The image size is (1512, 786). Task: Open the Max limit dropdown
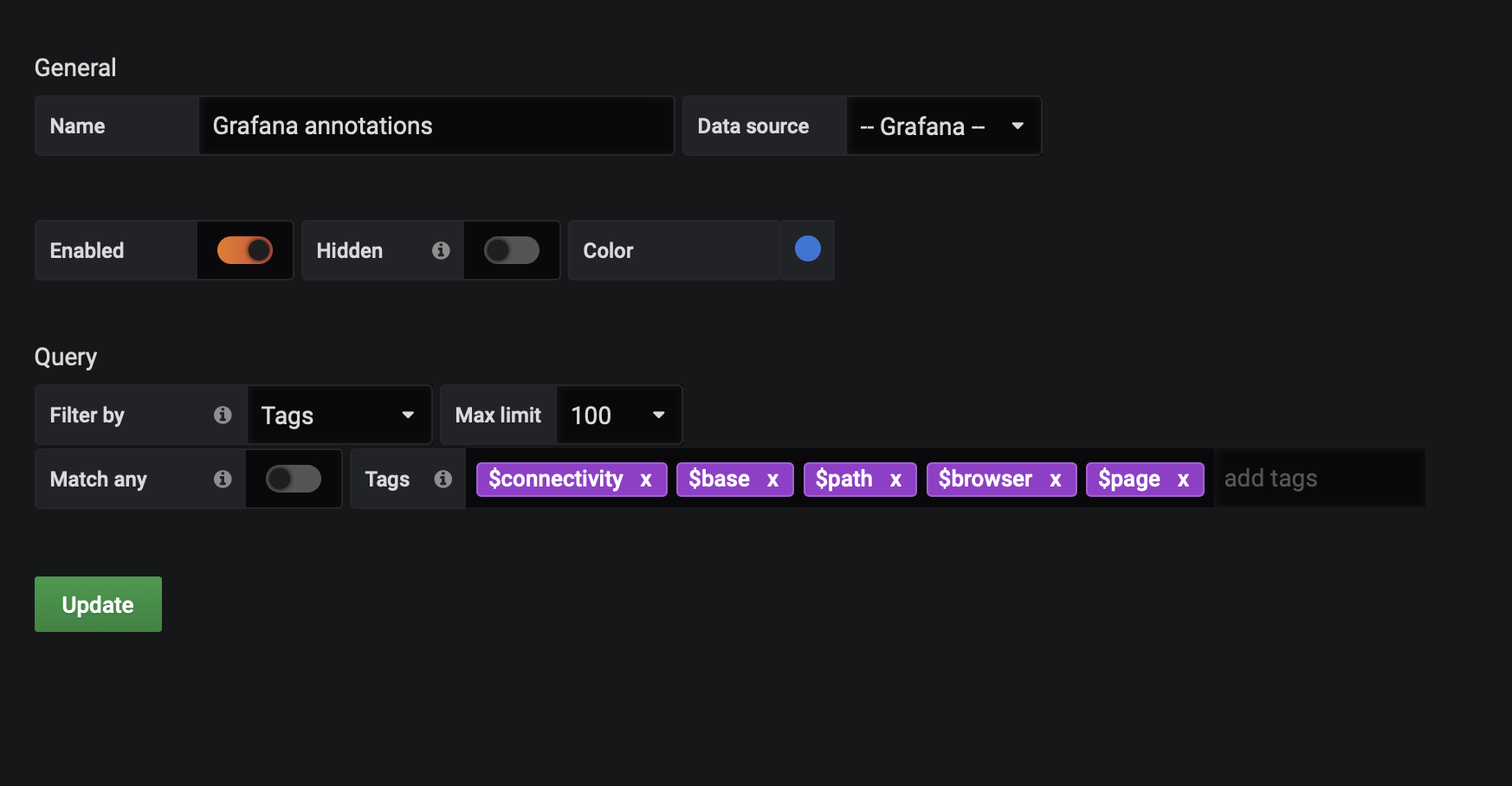(x=618, y=415)
